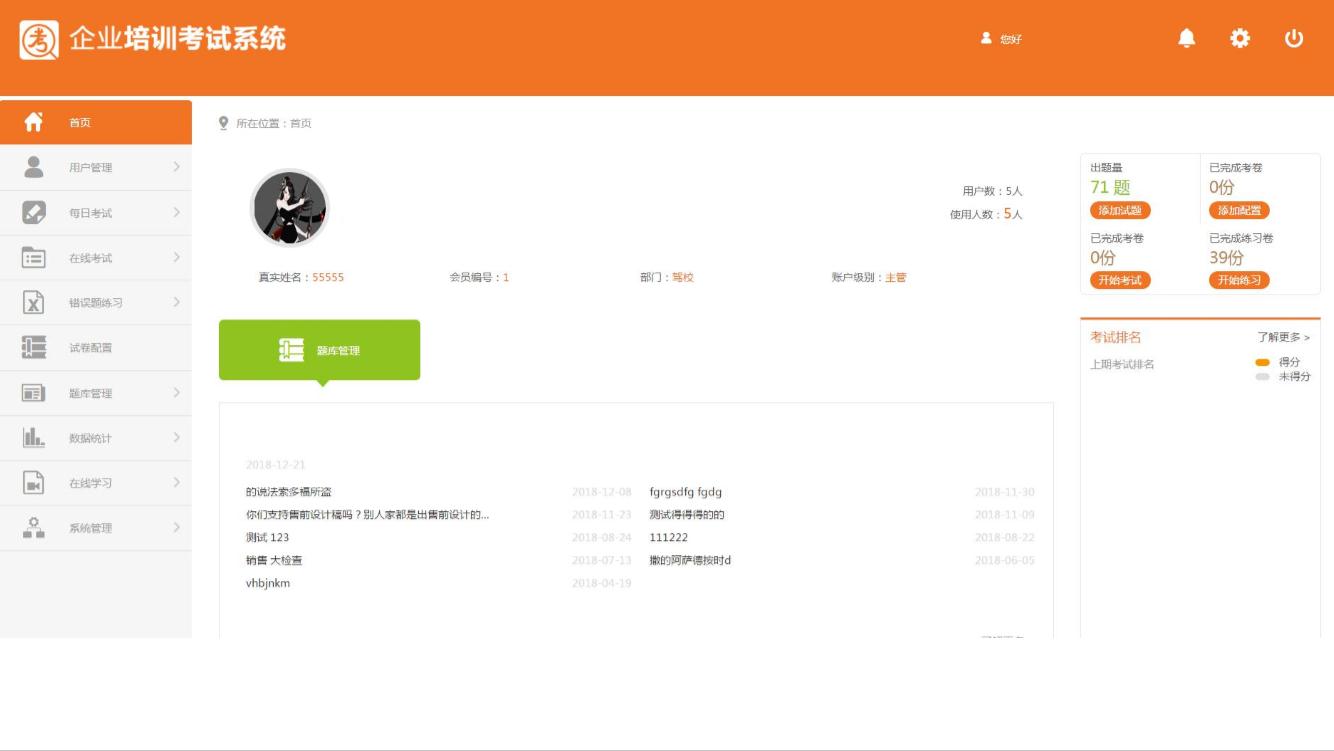Open news item 销售 大检查
The height and width of the screenshot is (751, 1334).
click(x=274, y=560)
